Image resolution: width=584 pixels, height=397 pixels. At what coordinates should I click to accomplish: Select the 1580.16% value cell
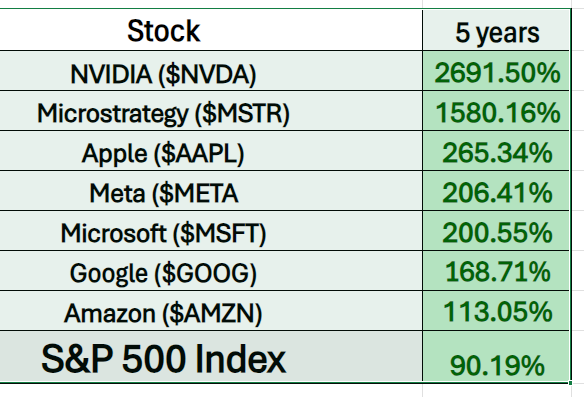[x=496, y=111]
